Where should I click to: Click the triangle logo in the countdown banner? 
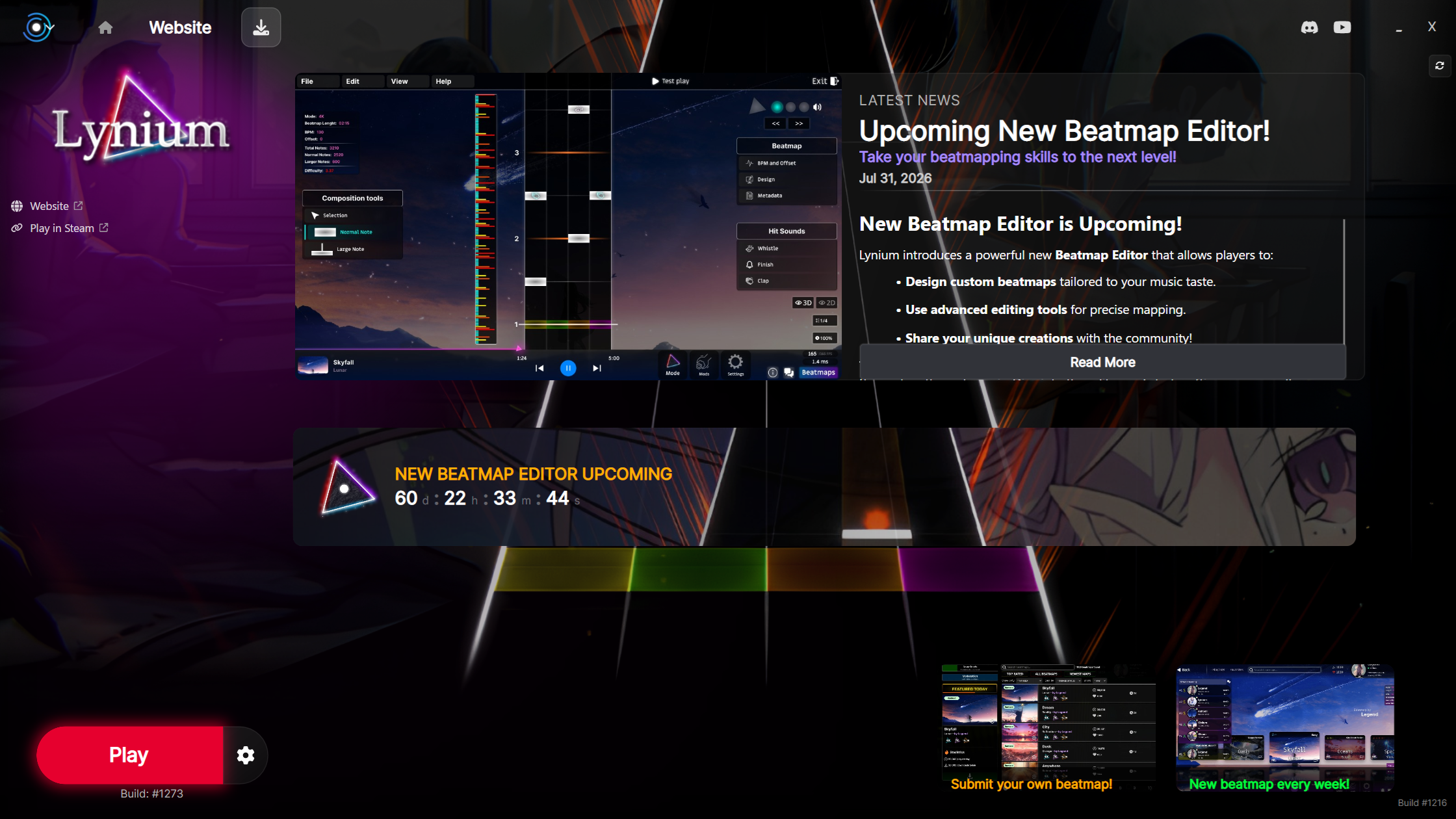(347, 487)
